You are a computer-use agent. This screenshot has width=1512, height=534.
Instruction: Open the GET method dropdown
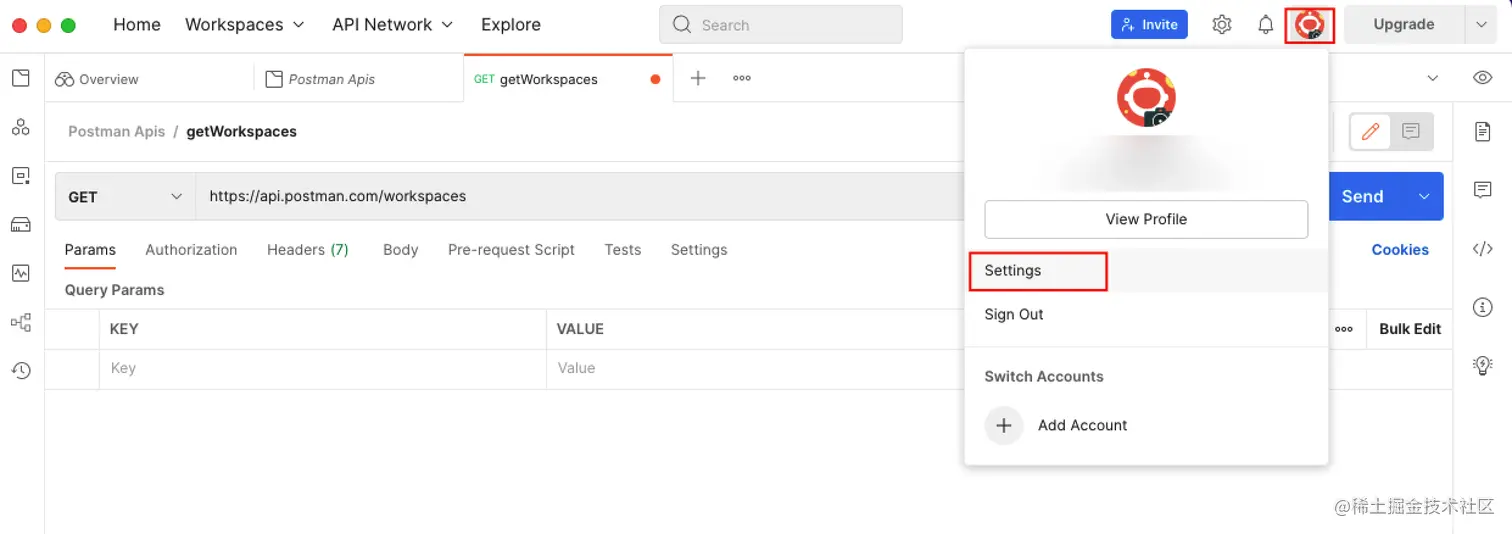[x=125, y=197]
